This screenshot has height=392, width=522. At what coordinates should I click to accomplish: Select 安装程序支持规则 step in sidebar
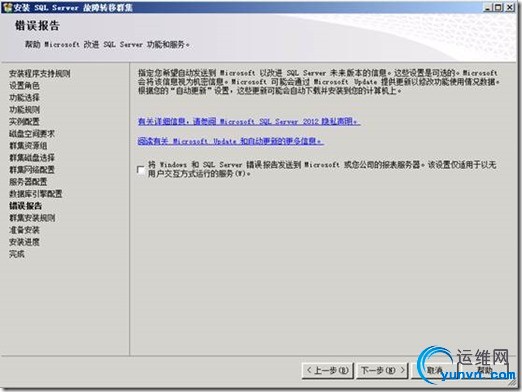tap(40, 73)
